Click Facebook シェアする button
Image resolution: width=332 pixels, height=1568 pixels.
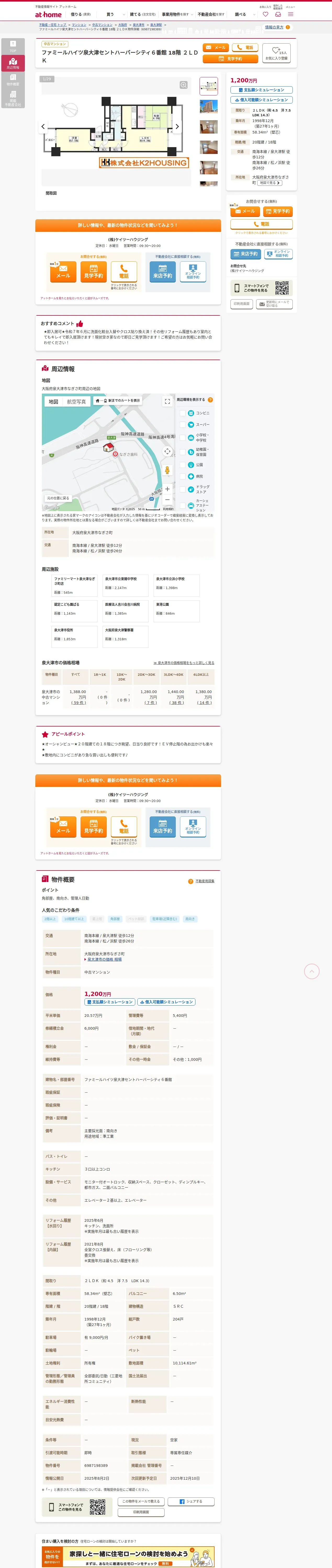[x=191, y=1501]
